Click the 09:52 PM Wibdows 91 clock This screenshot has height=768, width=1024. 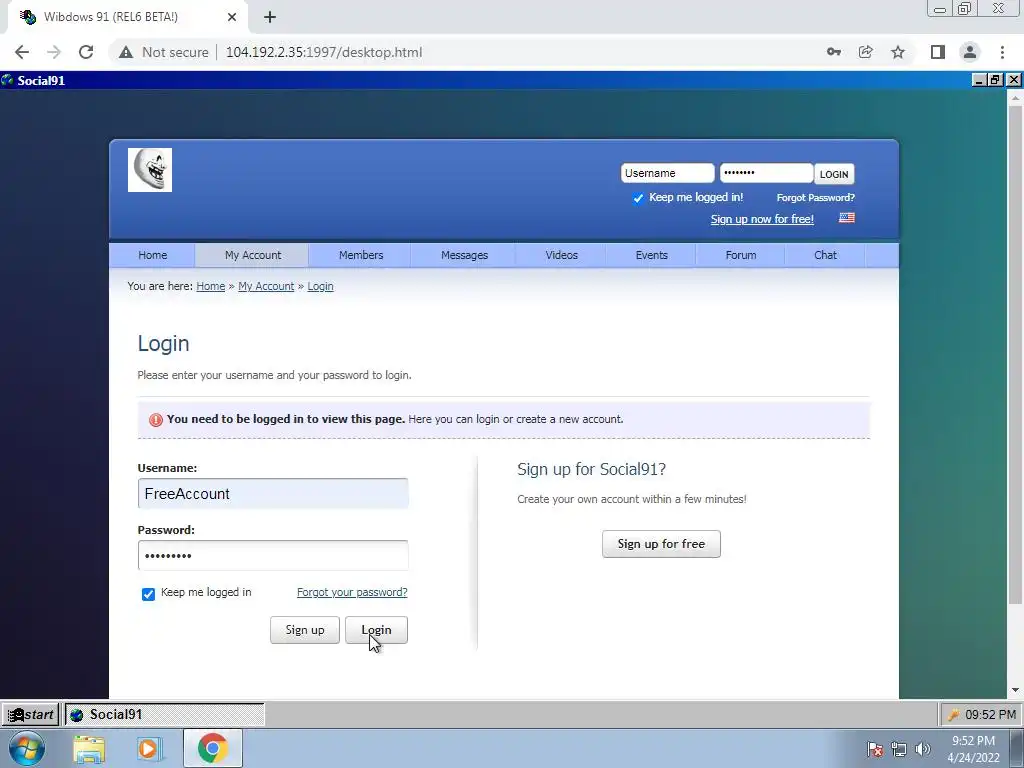(989, 715)
